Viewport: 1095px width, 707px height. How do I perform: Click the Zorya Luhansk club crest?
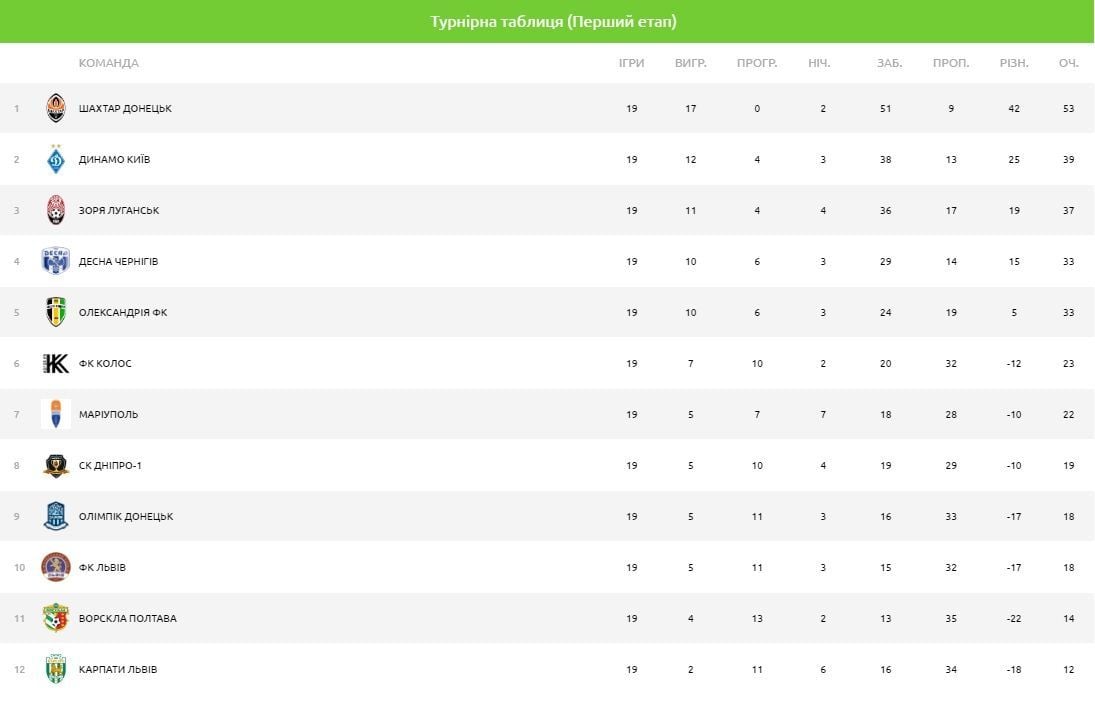tap(56, 210)
